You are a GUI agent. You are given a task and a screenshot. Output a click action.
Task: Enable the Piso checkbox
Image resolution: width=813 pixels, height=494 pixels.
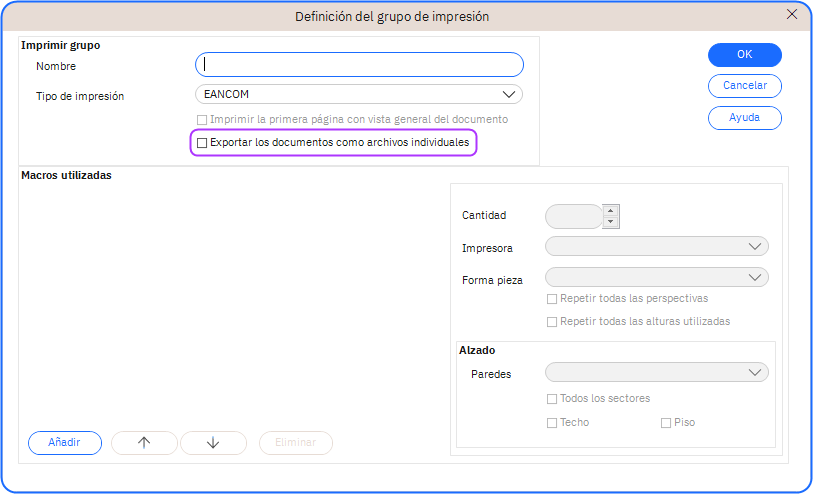pos(666,423)
